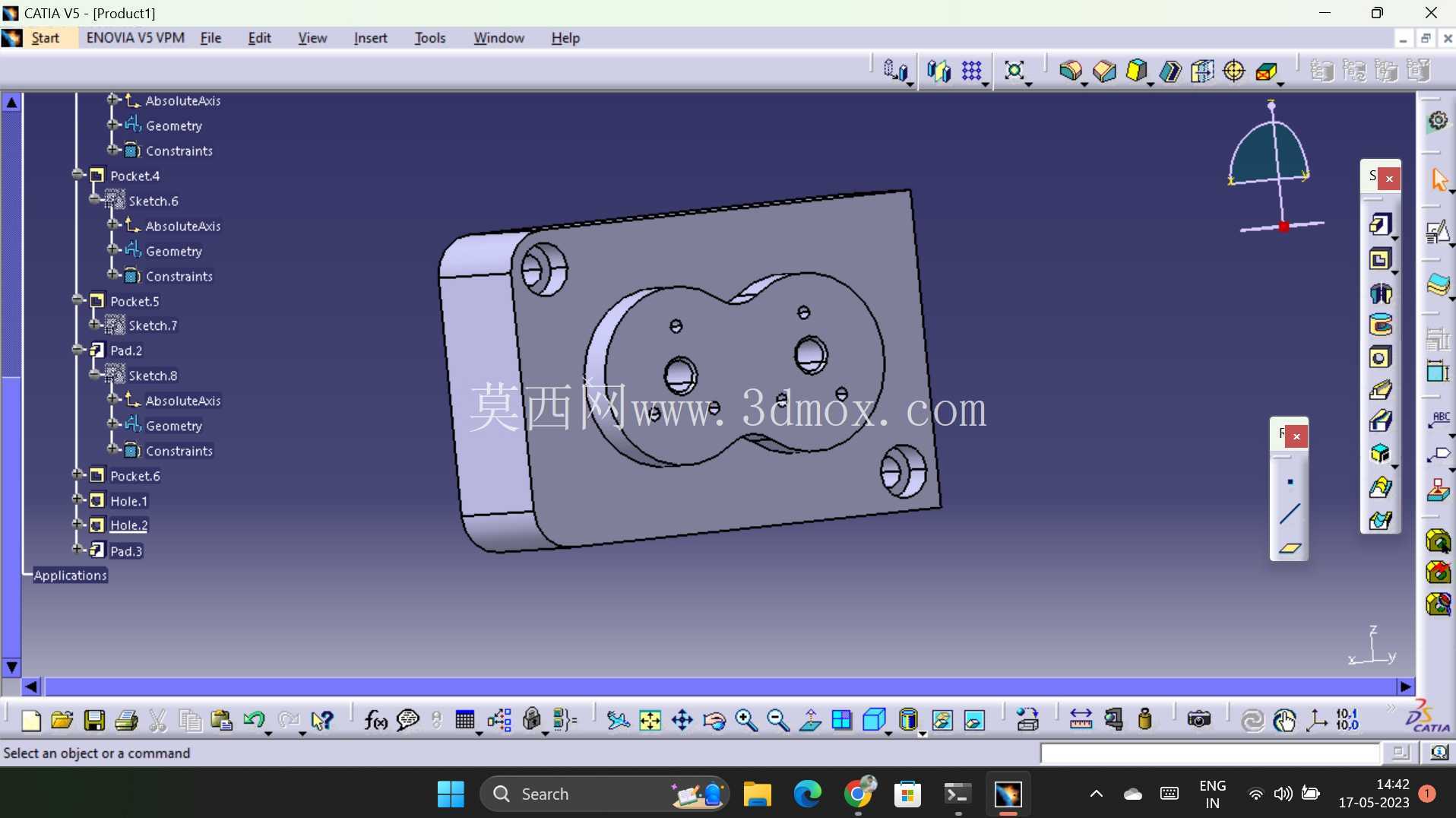
Task: Click the tree vertical scroll down arrow
Action: [x=11, y=667]
